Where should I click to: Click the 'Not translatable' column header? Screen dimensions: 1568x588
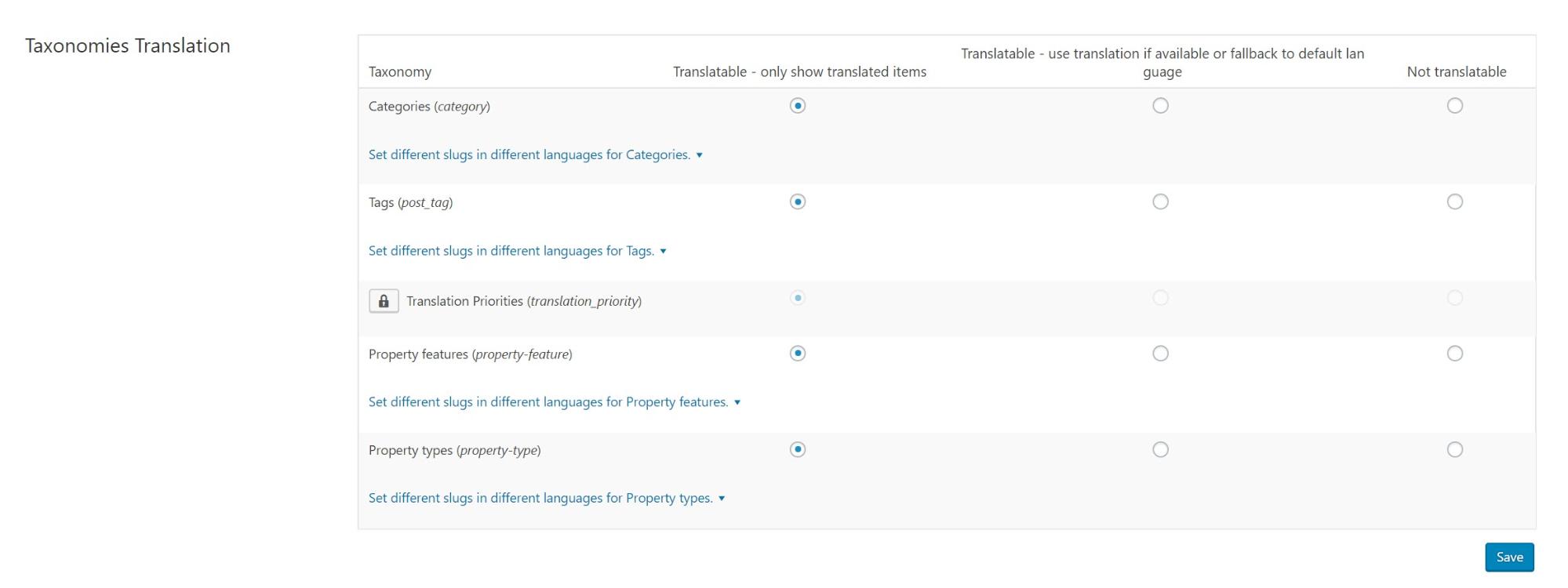click(1456, 72)
